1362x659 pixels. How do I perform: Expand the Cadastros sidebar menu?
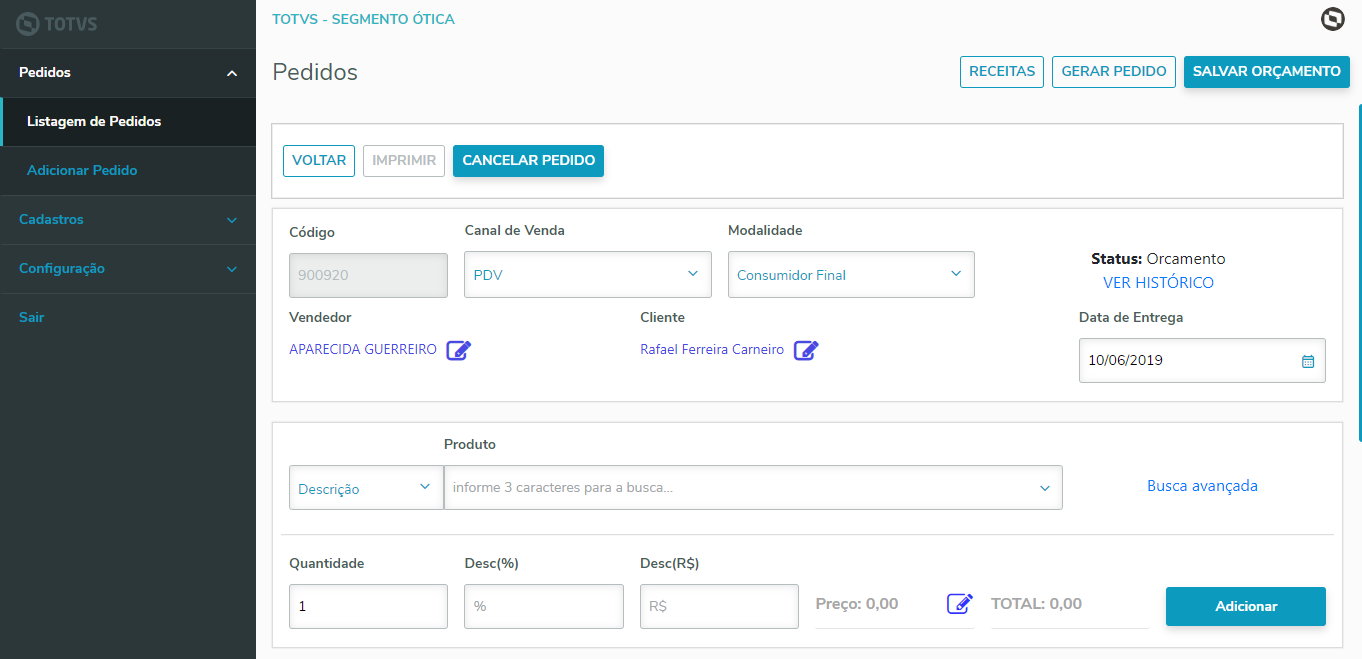(128, 220)
